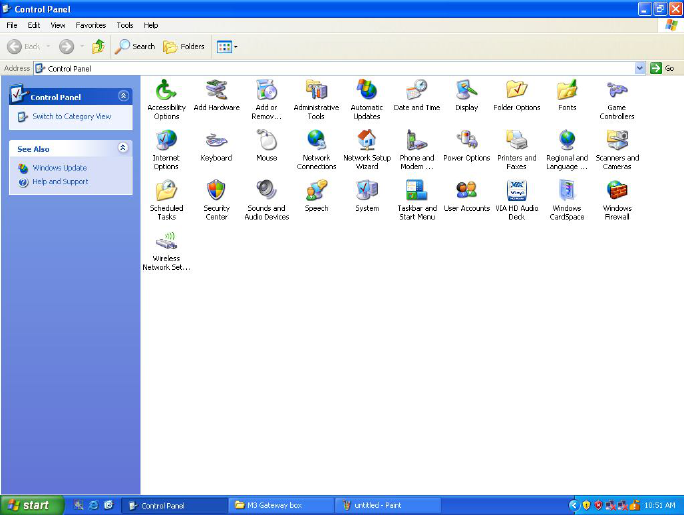Open User Accounts
Screen dimensions: 684x515
click(x=466, y=196)
